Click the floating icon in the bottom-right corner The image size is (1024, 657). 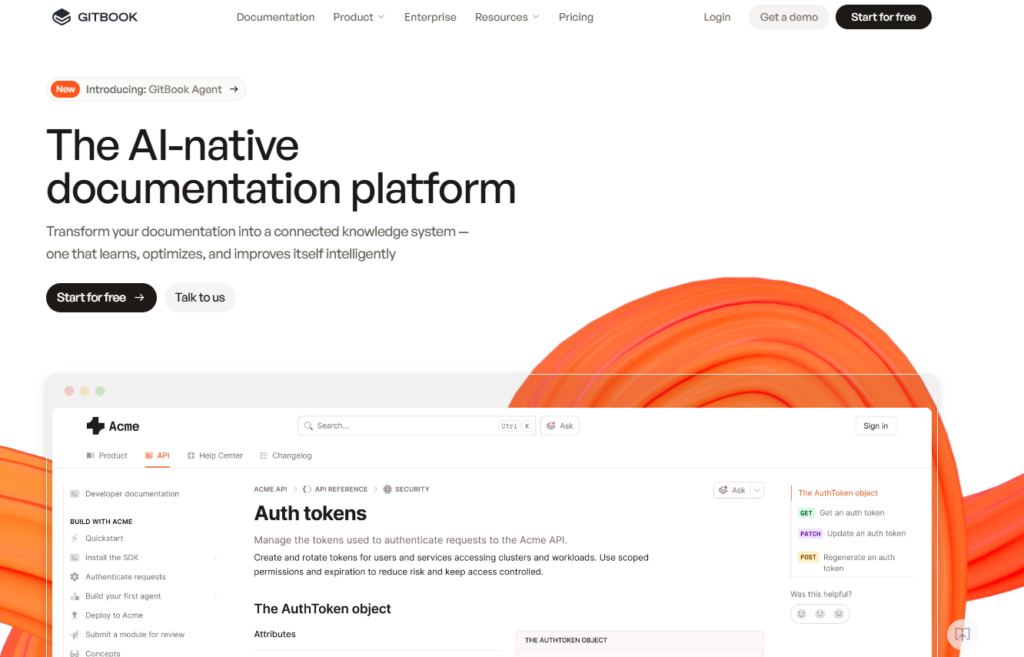pyautogui.click(x=961, y=634)
